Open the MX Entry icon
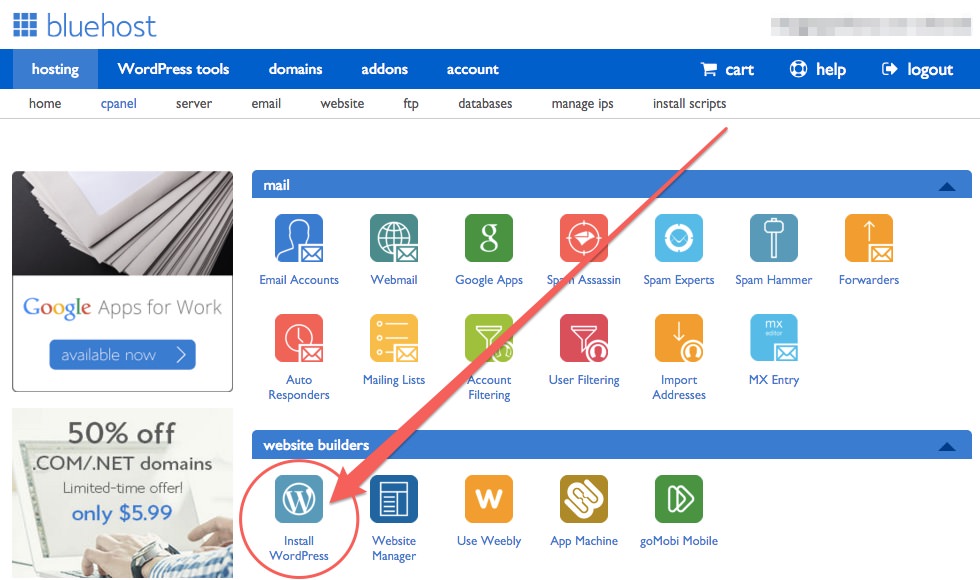Screen dimensions: 980x580 click(774, 338)
